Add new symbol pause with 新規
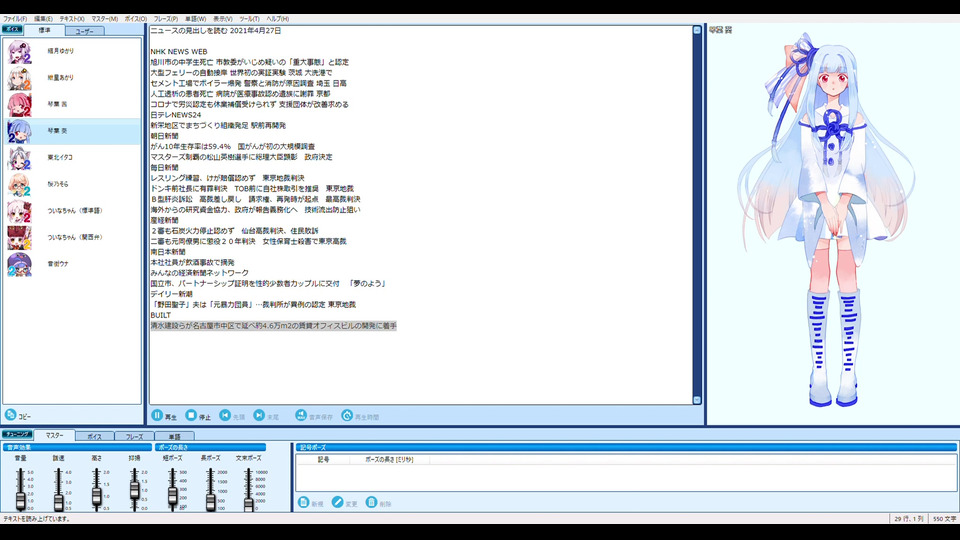The height and width of the screenshot is (540, 960). 304,503
